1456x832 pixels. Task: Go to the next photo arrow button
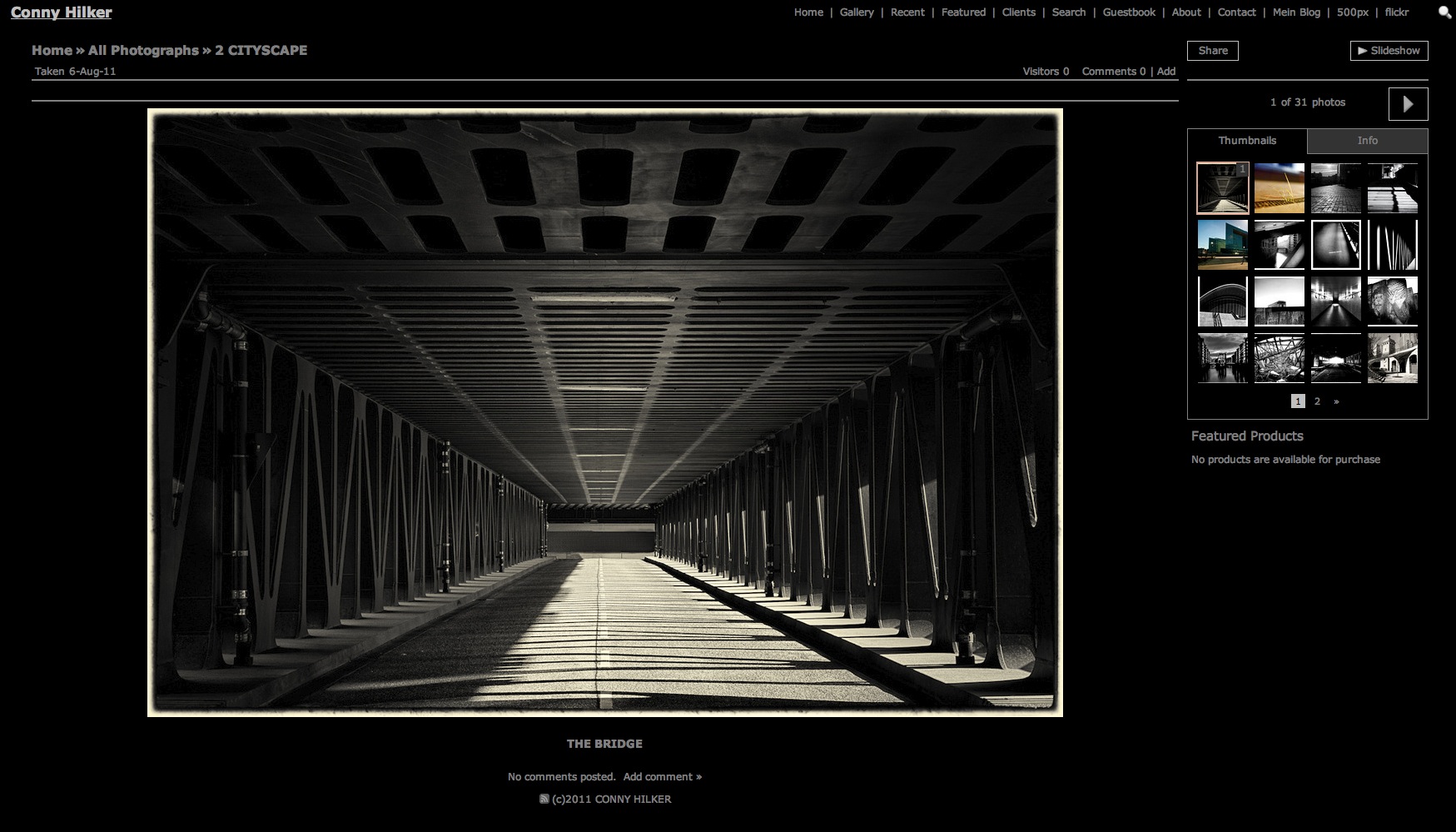(x=1408, y=104)
